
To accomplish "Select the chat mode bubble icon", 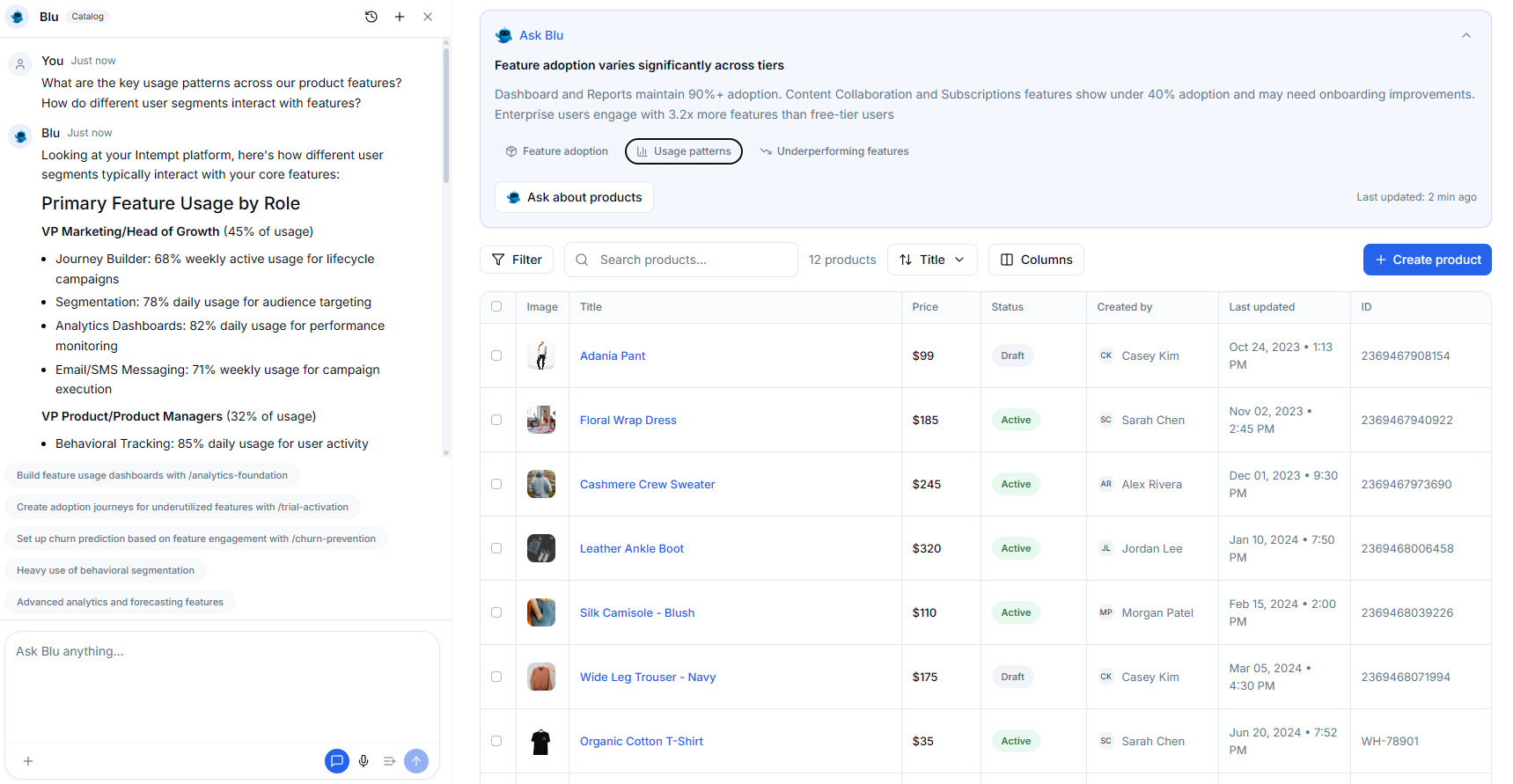I will coord(337,761).
